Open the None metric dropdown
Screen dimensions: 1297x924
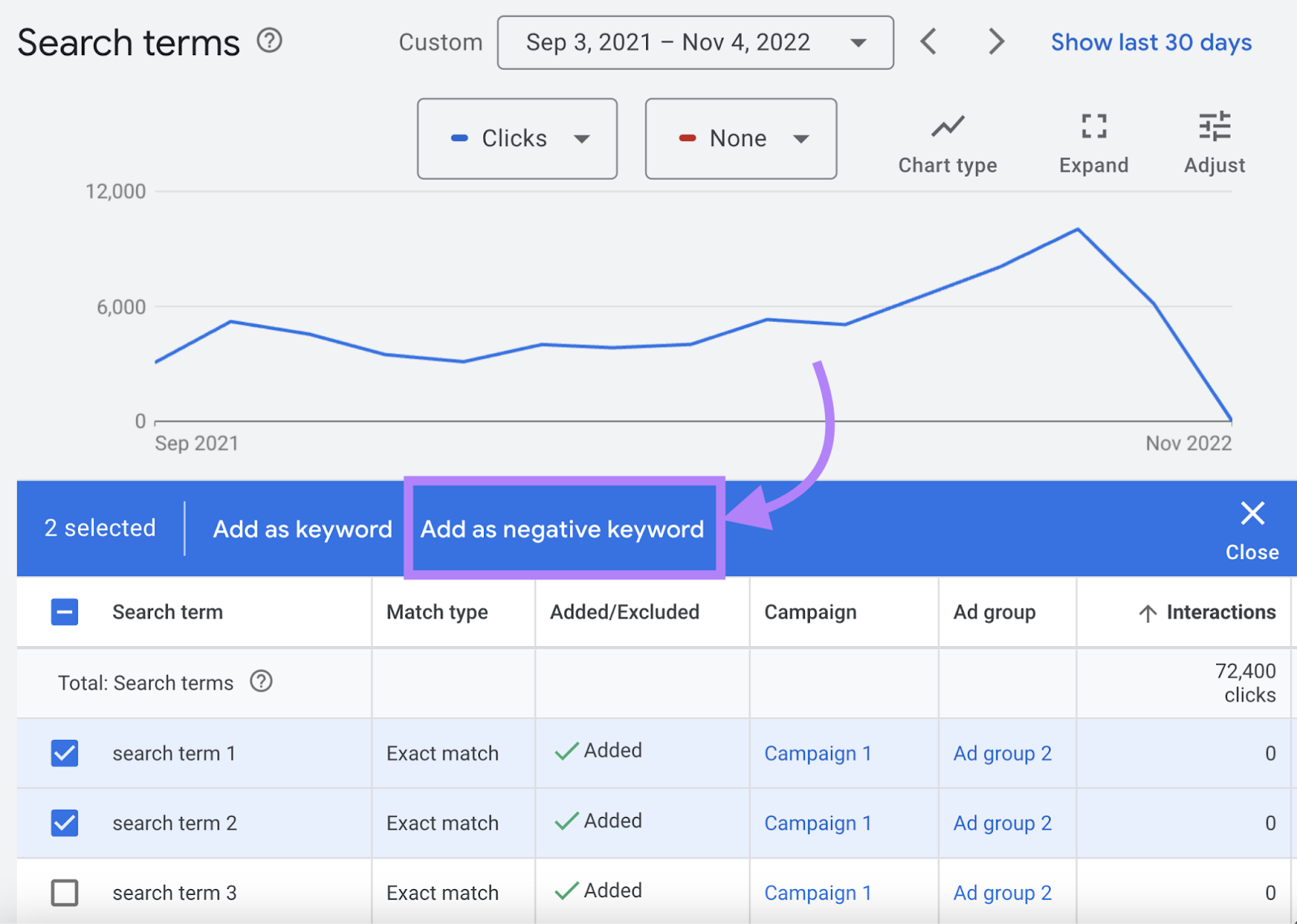[x=739, y=138]
